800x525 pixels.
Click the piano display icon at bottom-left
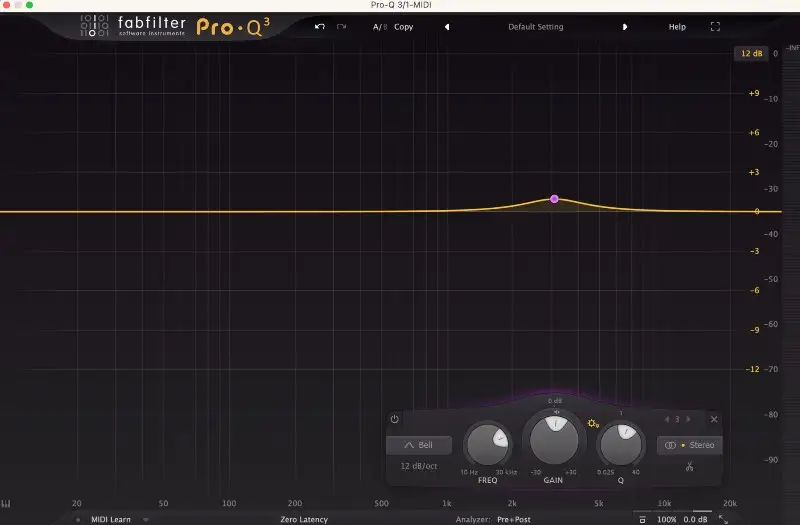click(6, 504)
